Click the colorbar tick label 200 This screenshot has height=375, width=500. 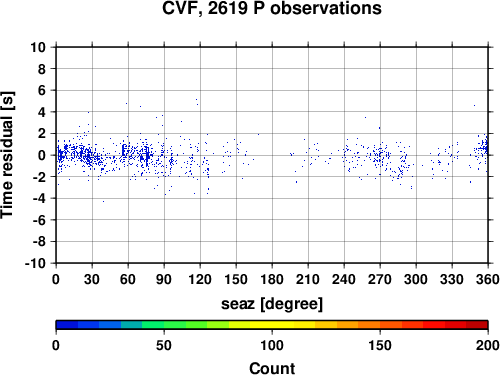coord(488,345)
